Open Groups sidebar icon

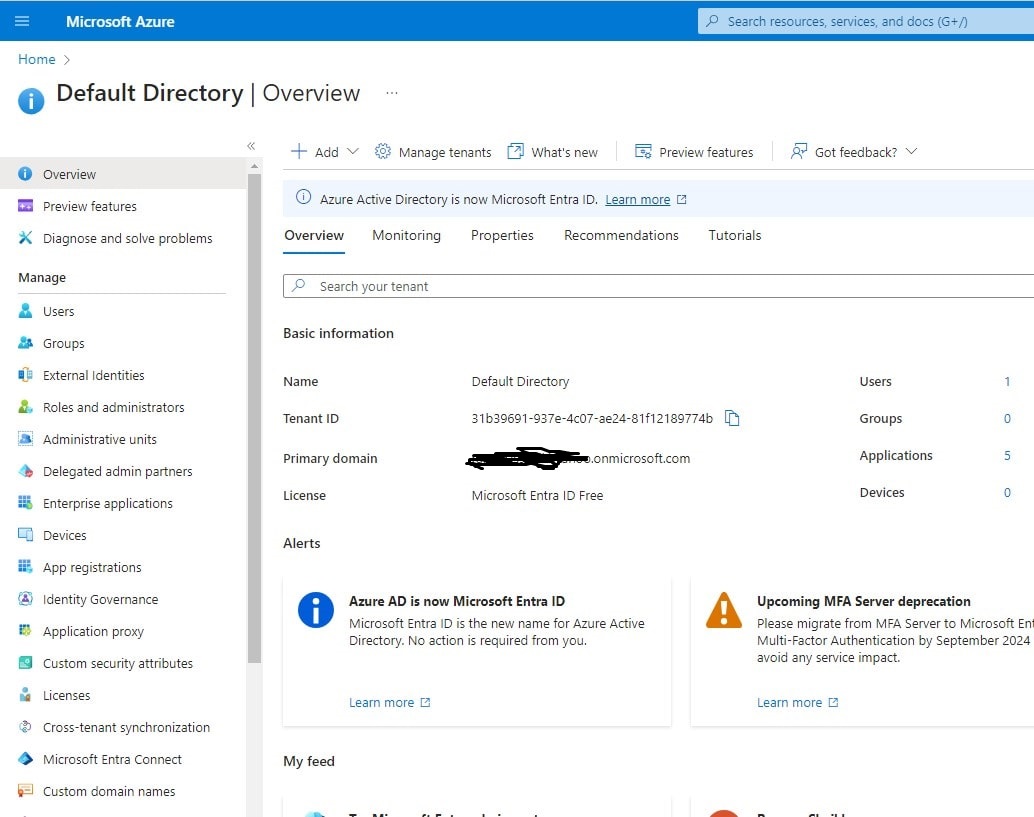pyautogui.click(x=25, y=343)
